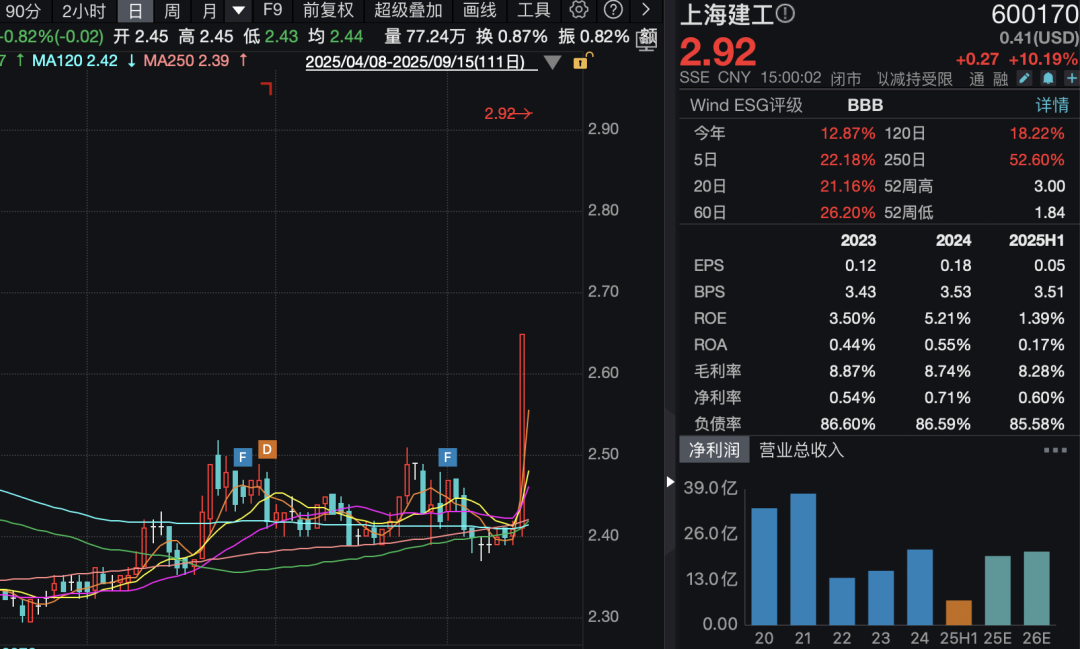The image size is (1080, 649).
Task: Select the 2小时 period tab
Action: pyautogui.click(x=84, y=11)
